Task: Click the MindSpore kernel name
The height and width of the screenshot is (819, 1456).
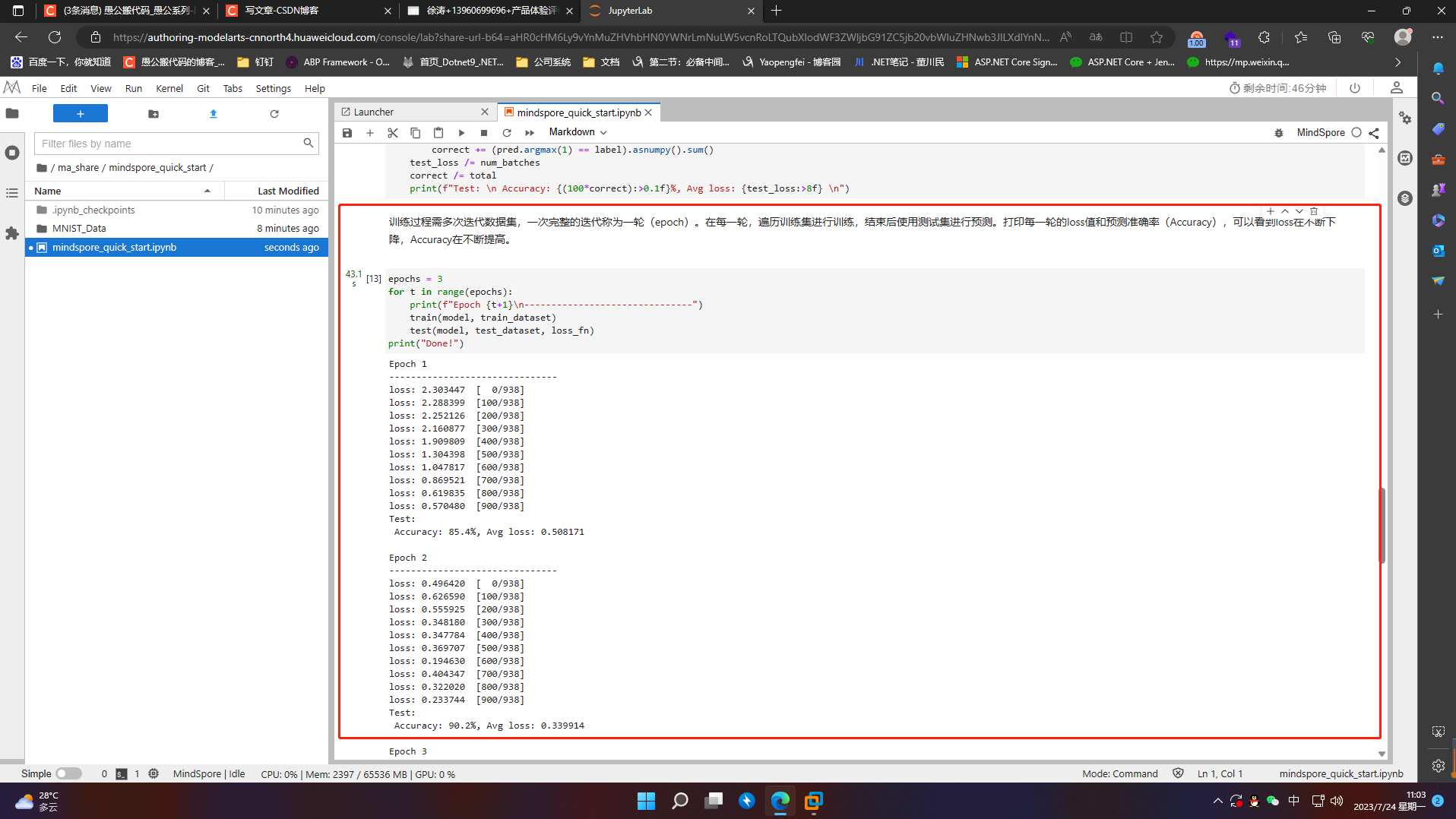Action: coord(1321,132)
